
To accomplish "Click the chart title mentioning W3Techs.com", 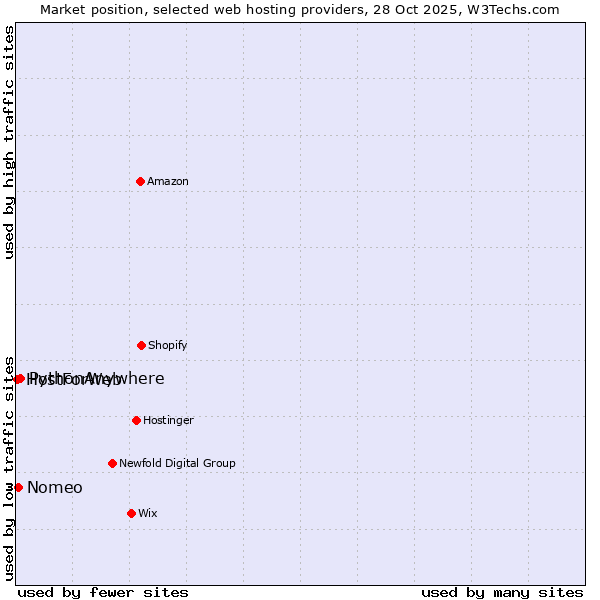I will (300, 9).
